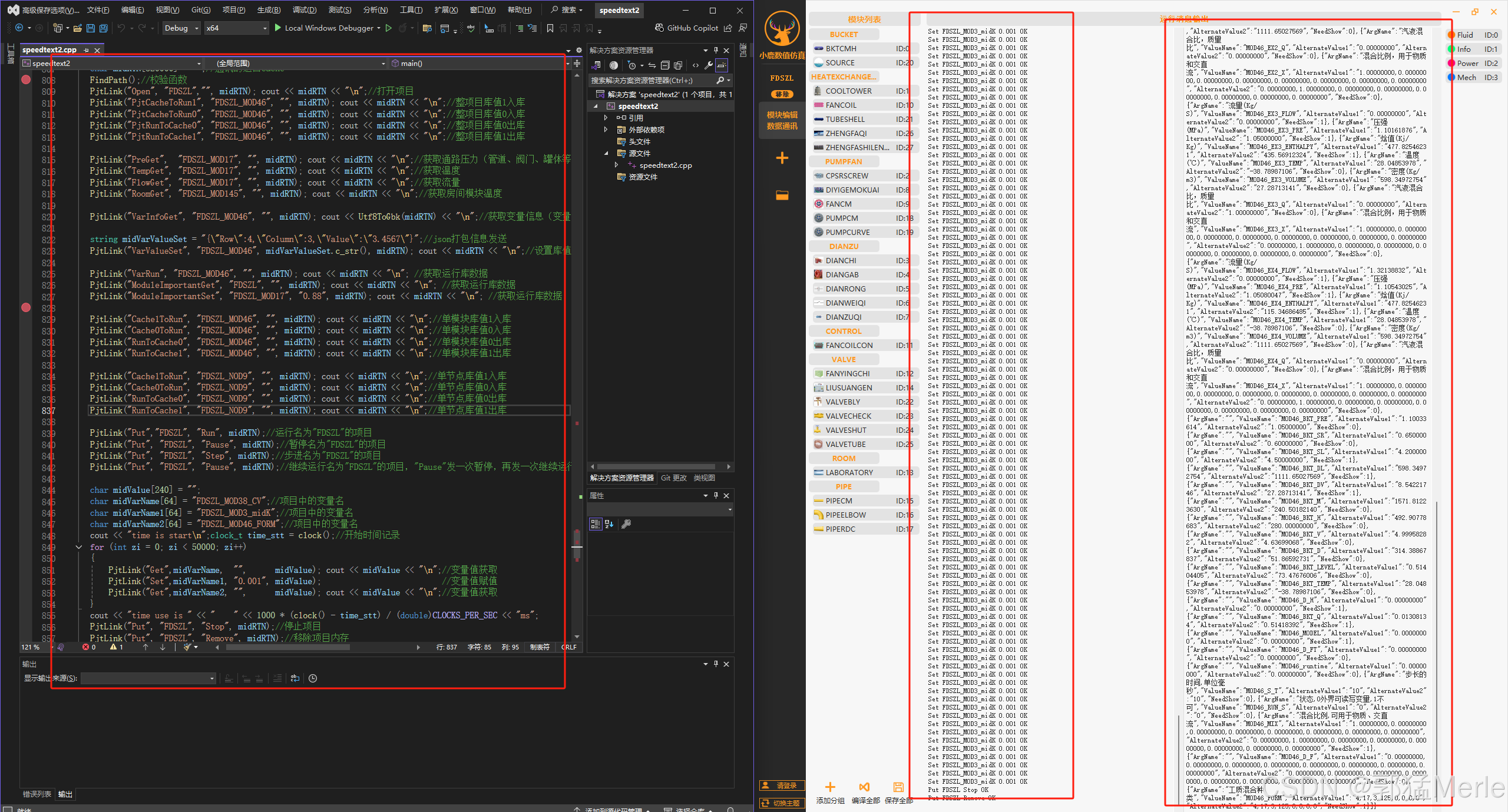Toggle the breakpoint on line 828
Screen dimensions: 1508x812
26,307
